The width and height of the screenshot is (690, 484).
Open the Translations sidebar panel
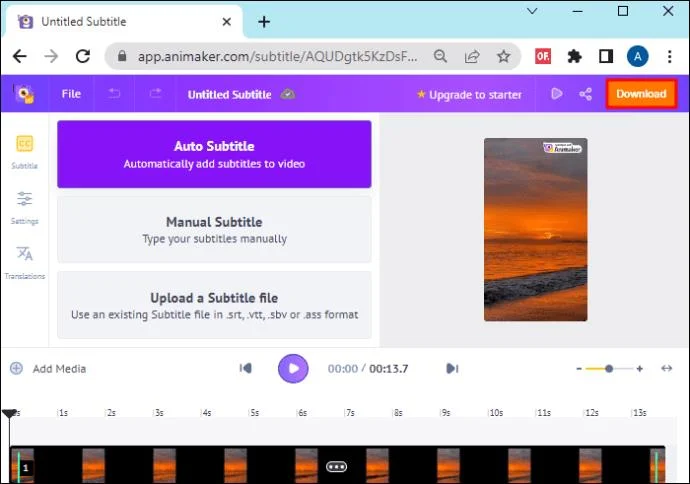click(25, 262)
